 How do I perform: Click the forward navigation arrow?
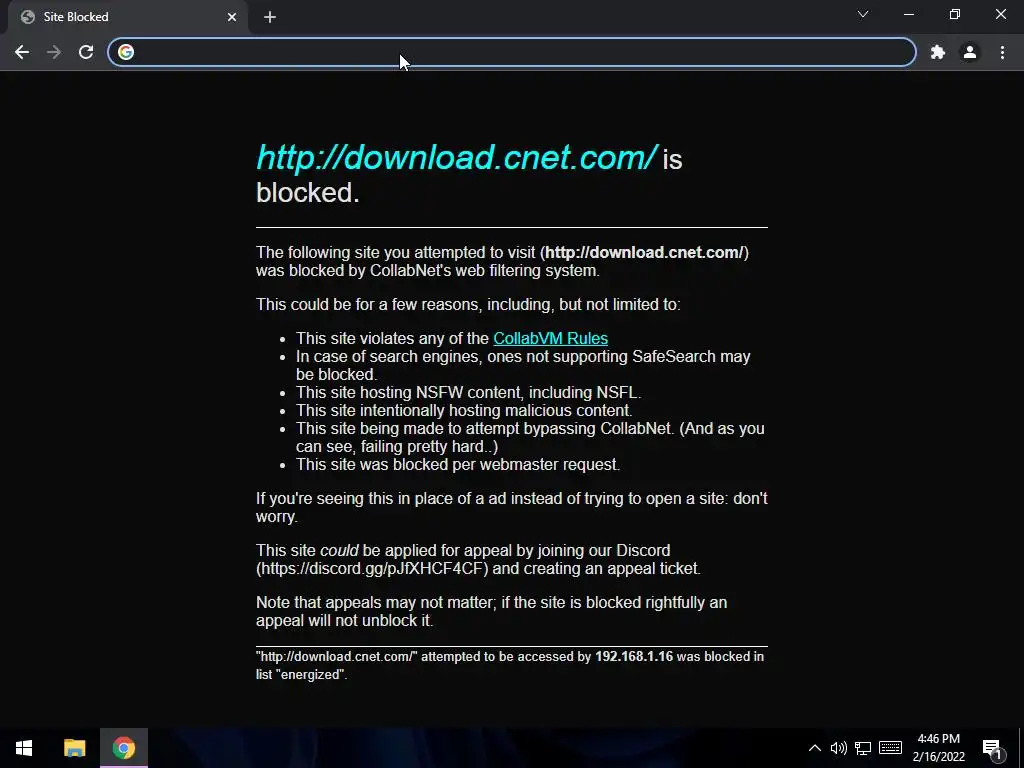point(54,52)
